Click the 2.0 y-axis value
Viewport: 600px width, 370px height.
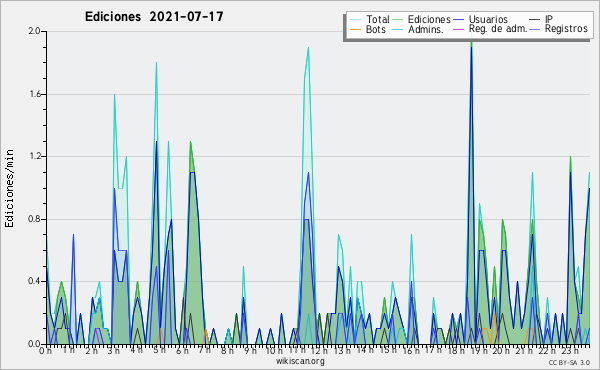point(34,31)
